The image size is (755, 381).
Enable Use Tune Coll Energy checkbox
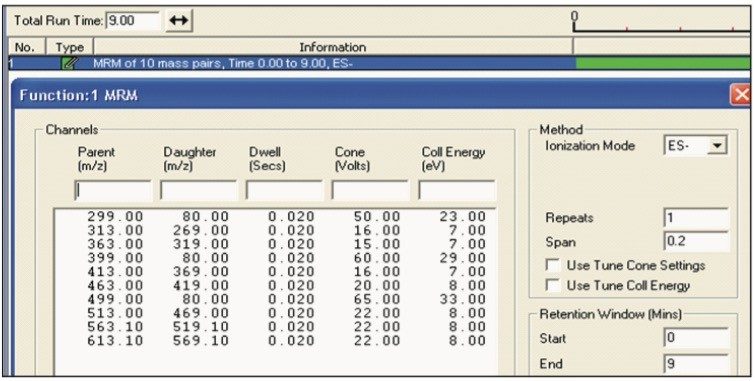click(553, 286)
